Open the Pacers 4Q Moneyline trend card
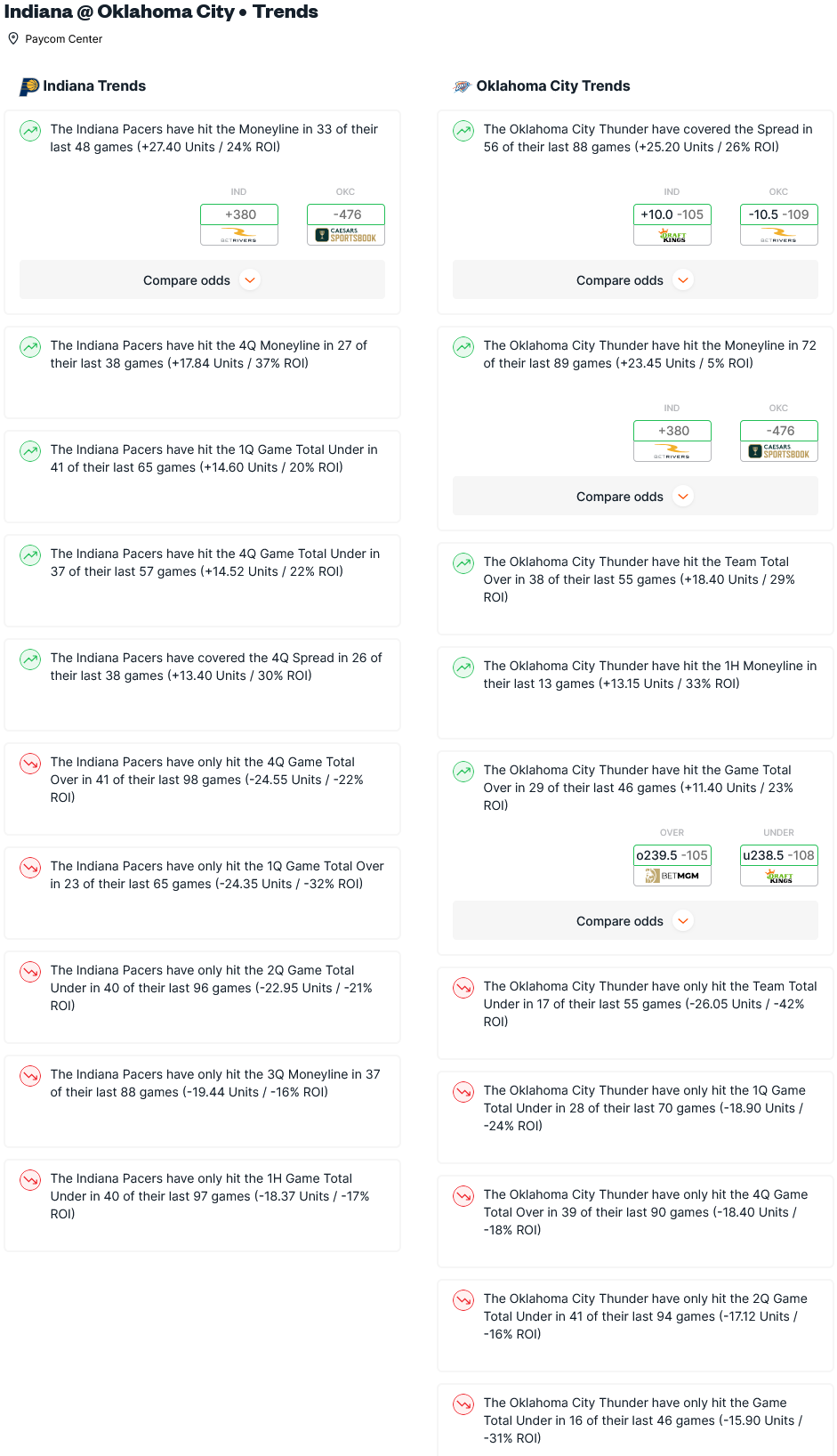Screen dimensions: 837x1456 pyautogui.click(x=202, y=372)
